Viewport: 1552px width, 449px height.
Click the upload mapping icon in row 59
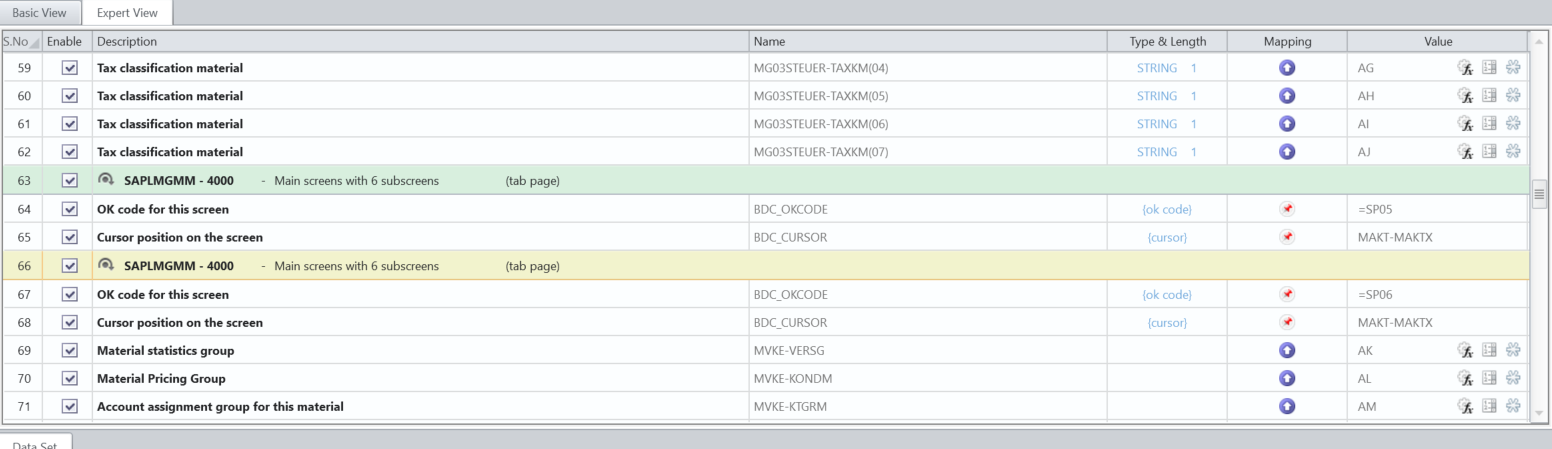(x=1287, y=68)
